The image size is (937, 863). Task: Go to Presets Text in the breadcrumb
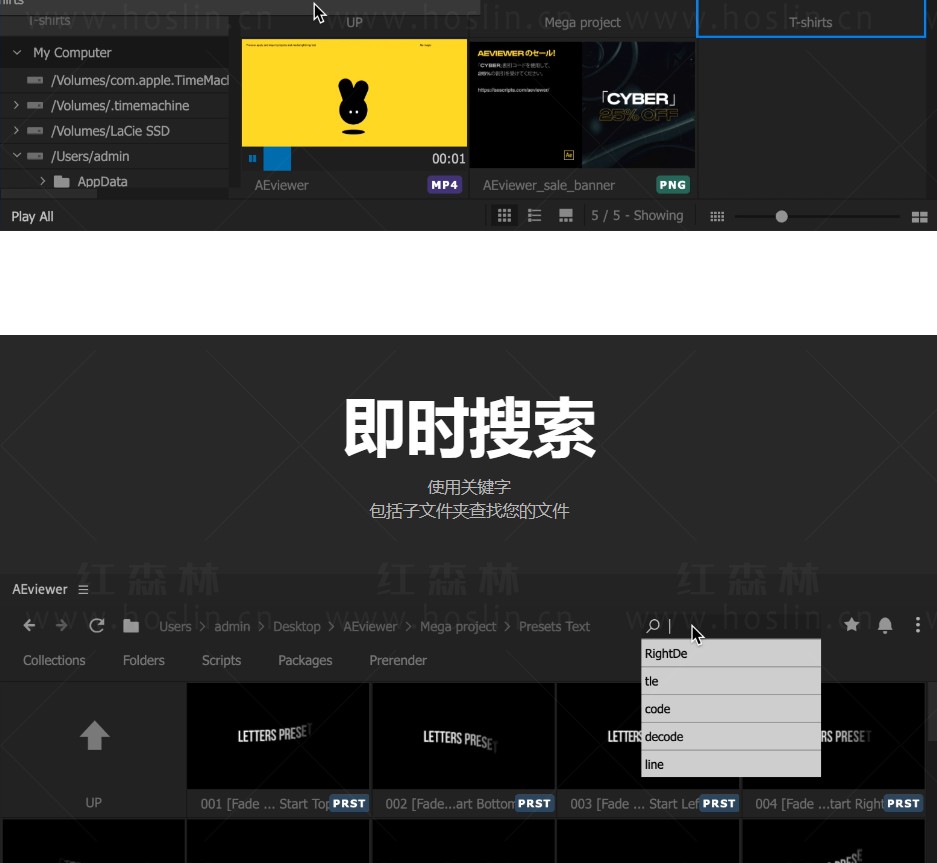554,626
